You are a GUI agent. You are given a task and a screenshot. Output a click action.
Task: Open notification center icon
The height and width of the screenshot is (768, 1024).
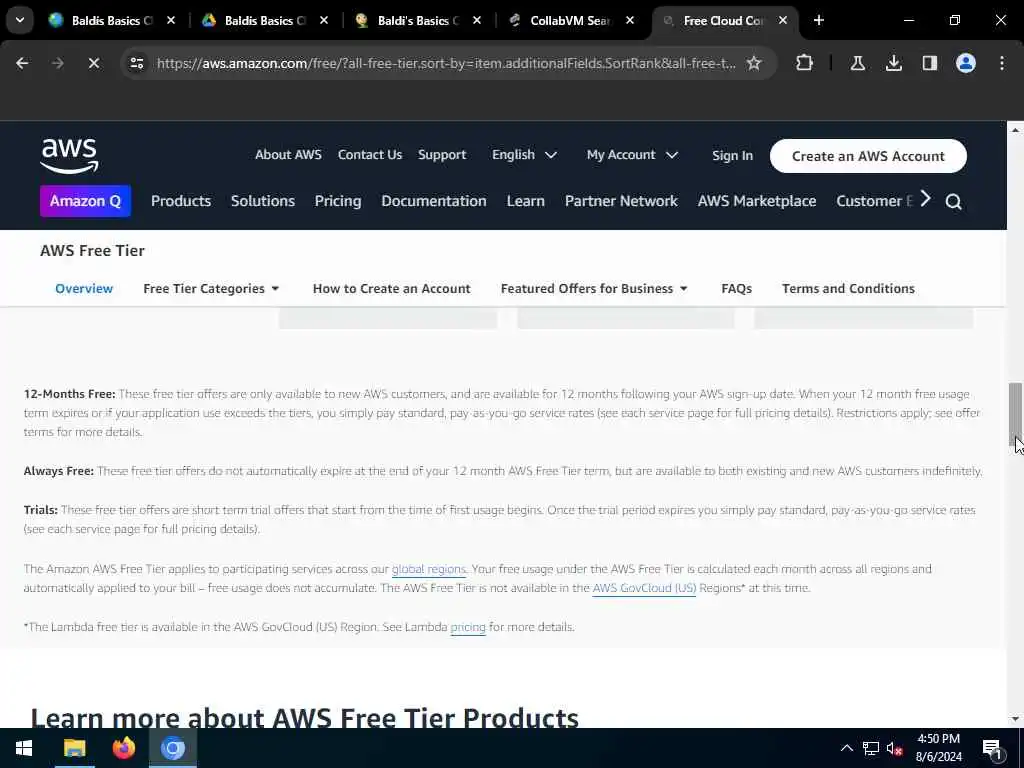click(x=991, y=748)
